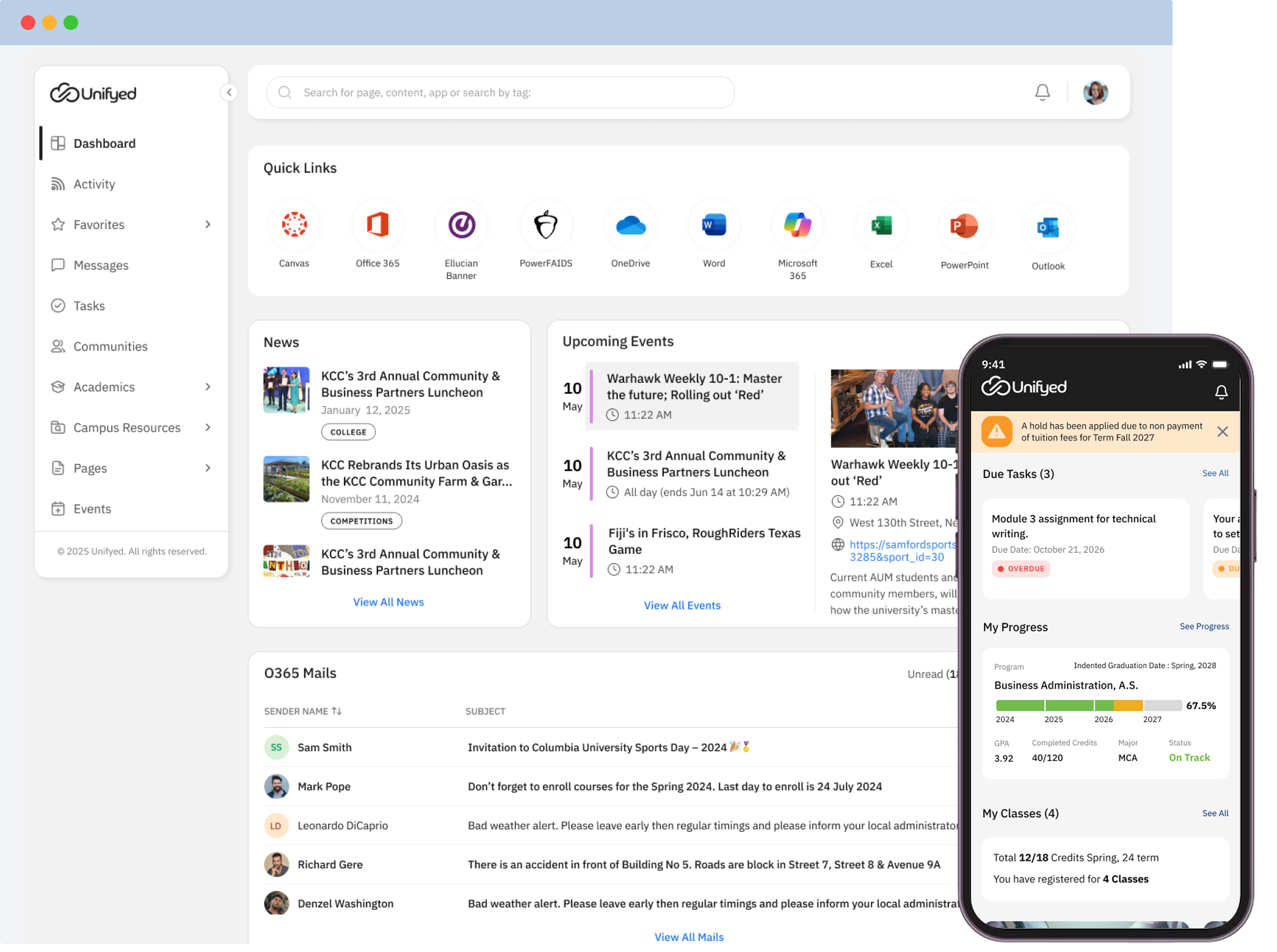The height and width of the screenshot is (952, 1277).
Task: Open OneDrive from Quick Links
Action: (x=630, y=225)
